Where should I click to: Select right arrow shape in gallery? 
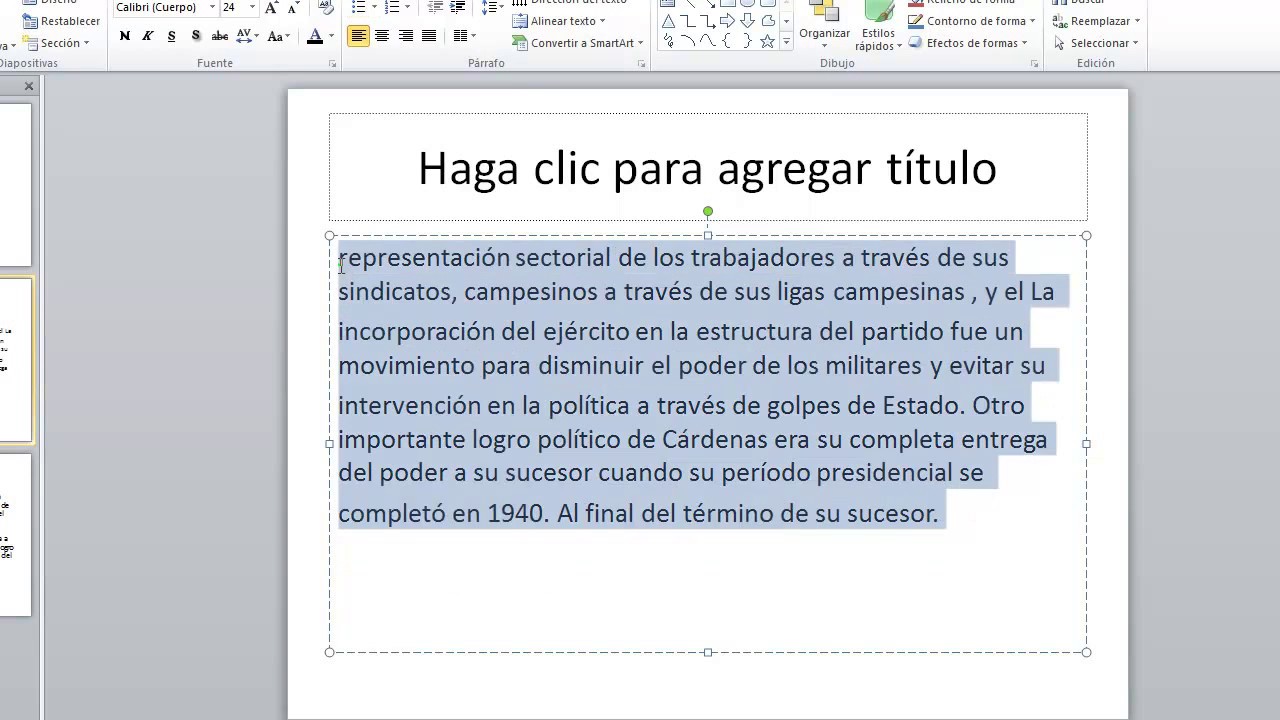[x=728, y=21]
